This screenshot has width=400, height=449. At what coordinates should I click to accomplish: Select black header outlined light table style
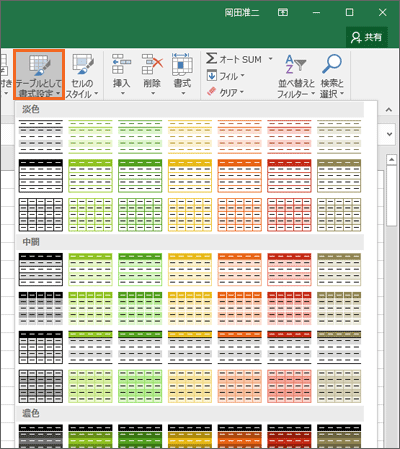tap(41, 176)
